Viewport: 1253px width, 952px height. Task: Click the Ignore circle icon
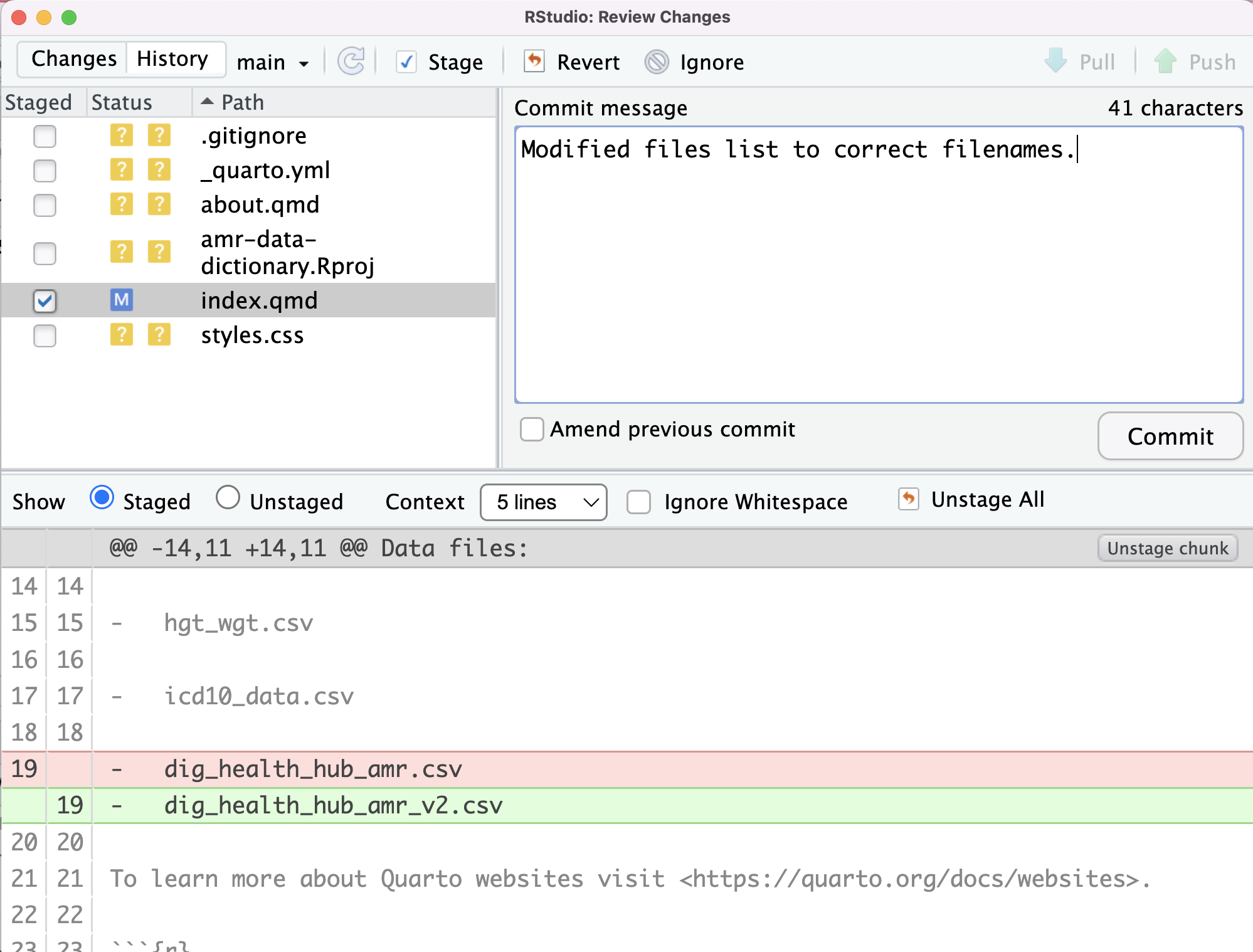coord(657,62)
